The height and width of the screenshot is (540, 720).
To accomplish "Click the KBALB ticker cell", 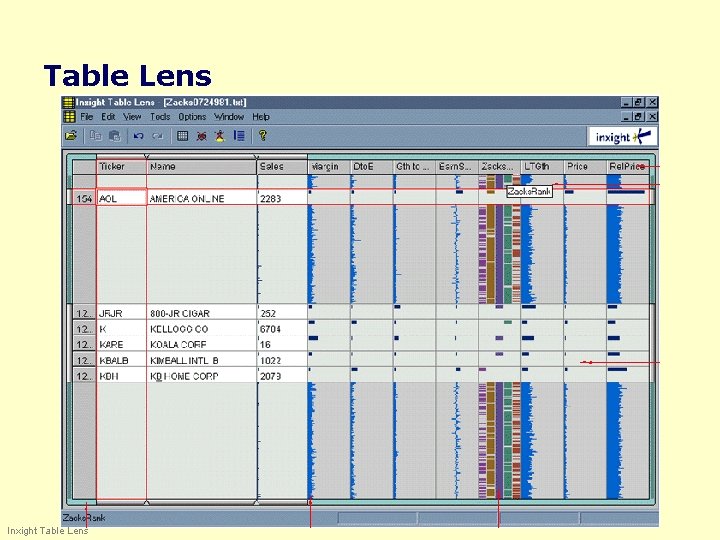I will pyautogui.click(x=122, y=360).
